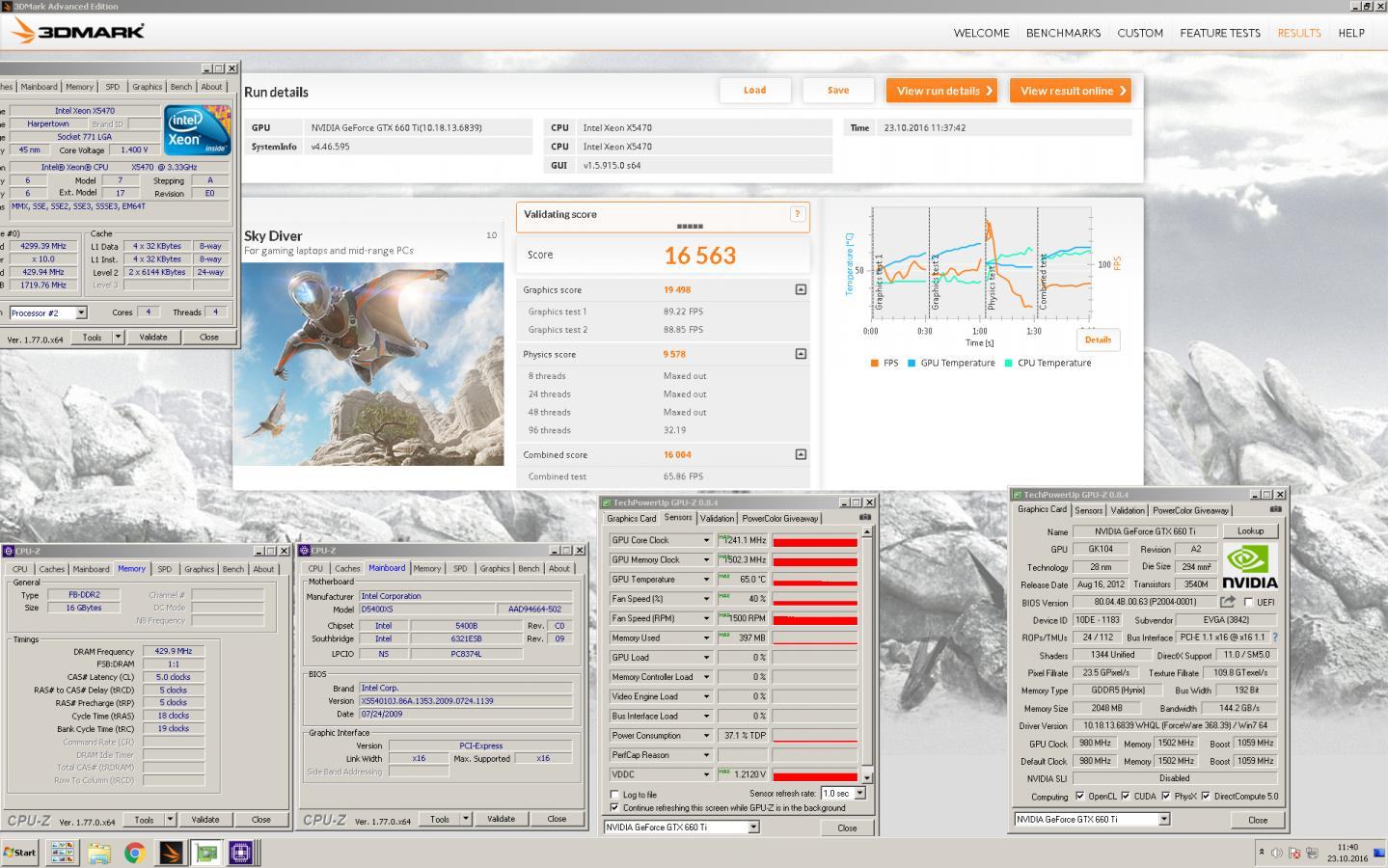Click the GPU Core Clock red sensor graph
The height and width of the screenshot is (868, 1388).
[815, 540]
